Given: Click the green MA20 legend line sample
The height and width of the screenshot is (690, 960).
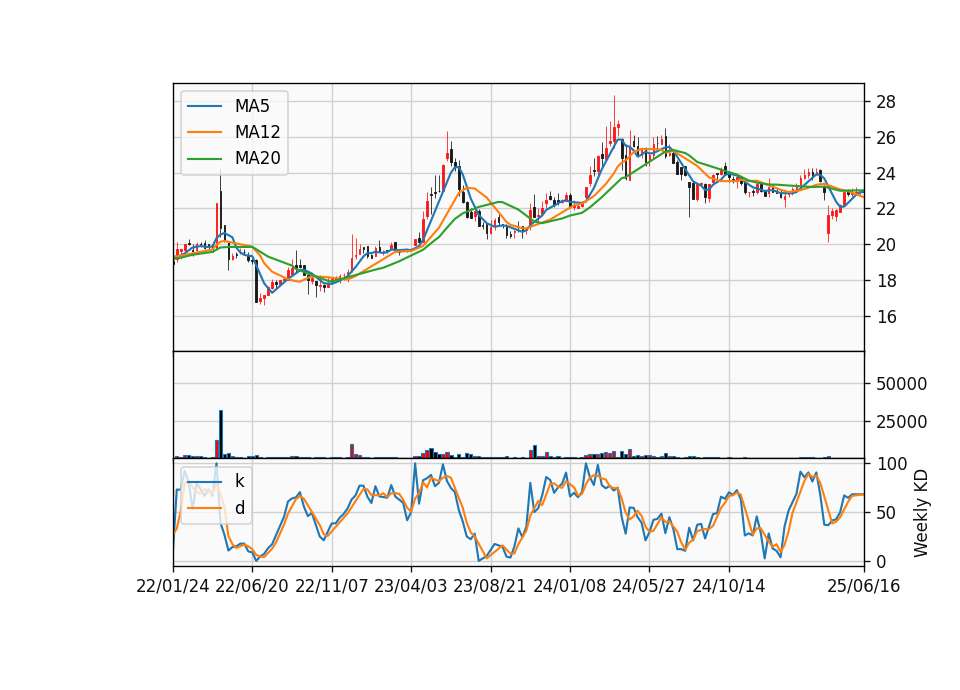Looking at the screenshot, I should (x=204, y=159).
